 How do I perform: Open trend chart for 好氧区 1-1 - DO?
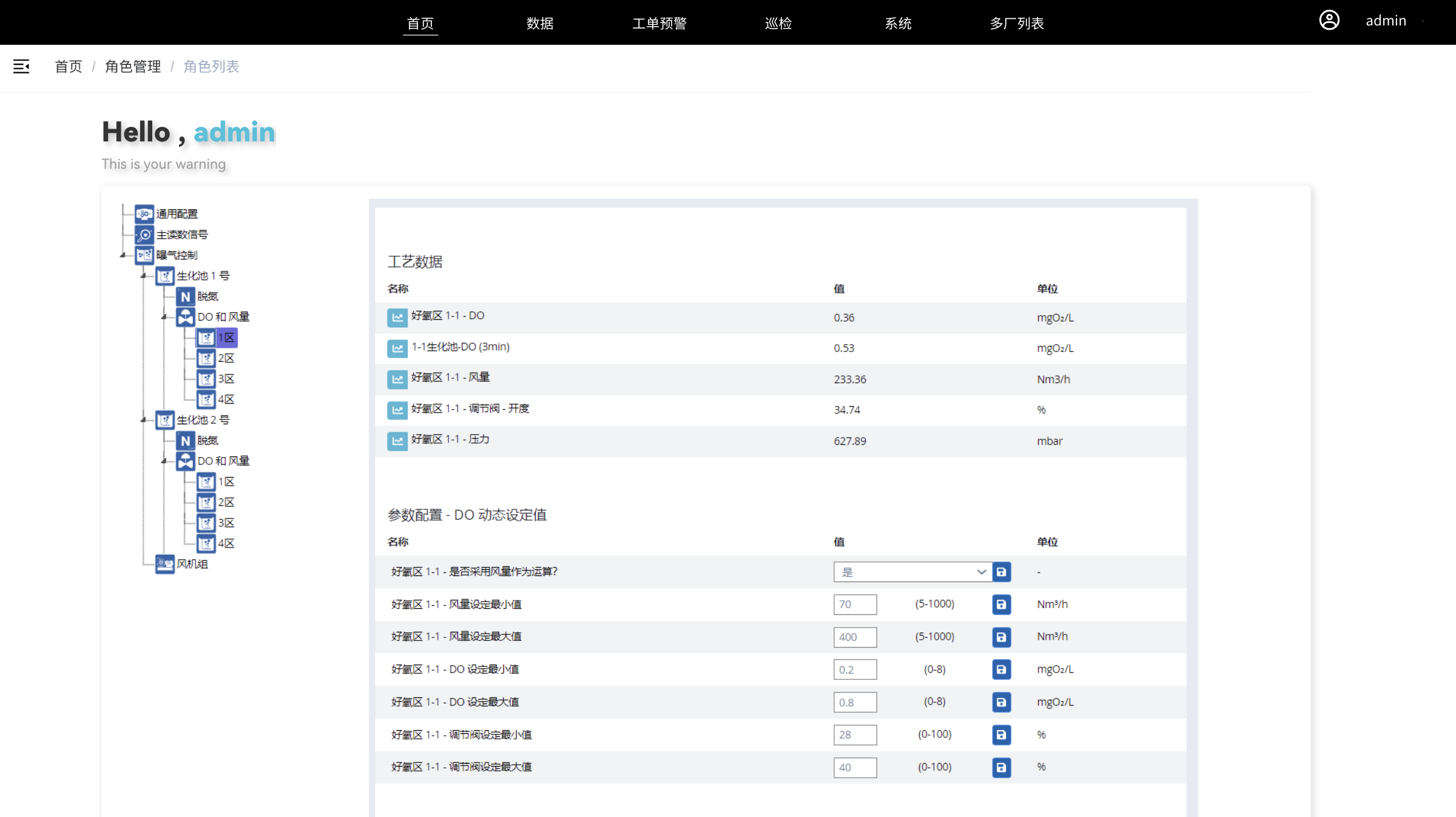coord(397,317)
